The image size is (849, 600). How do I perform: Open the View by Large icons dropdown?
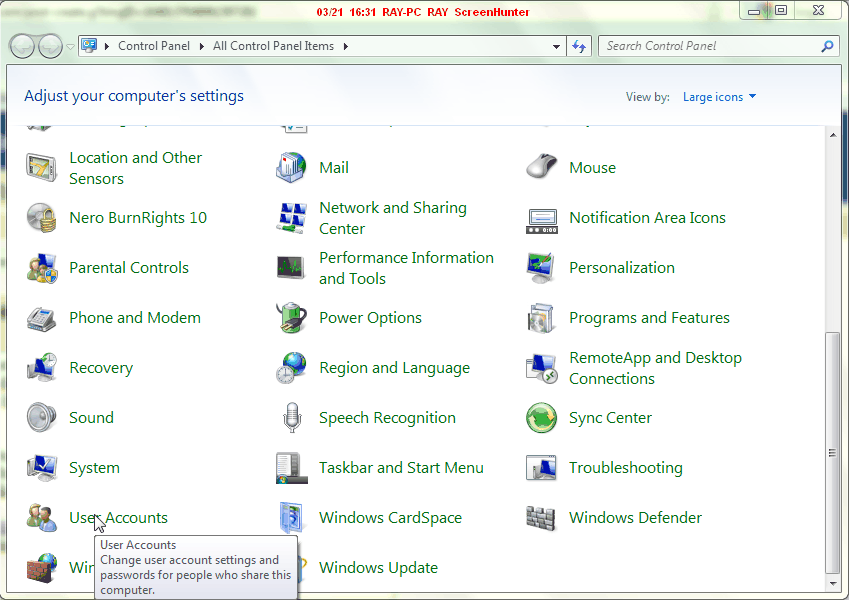click(719, 97)
